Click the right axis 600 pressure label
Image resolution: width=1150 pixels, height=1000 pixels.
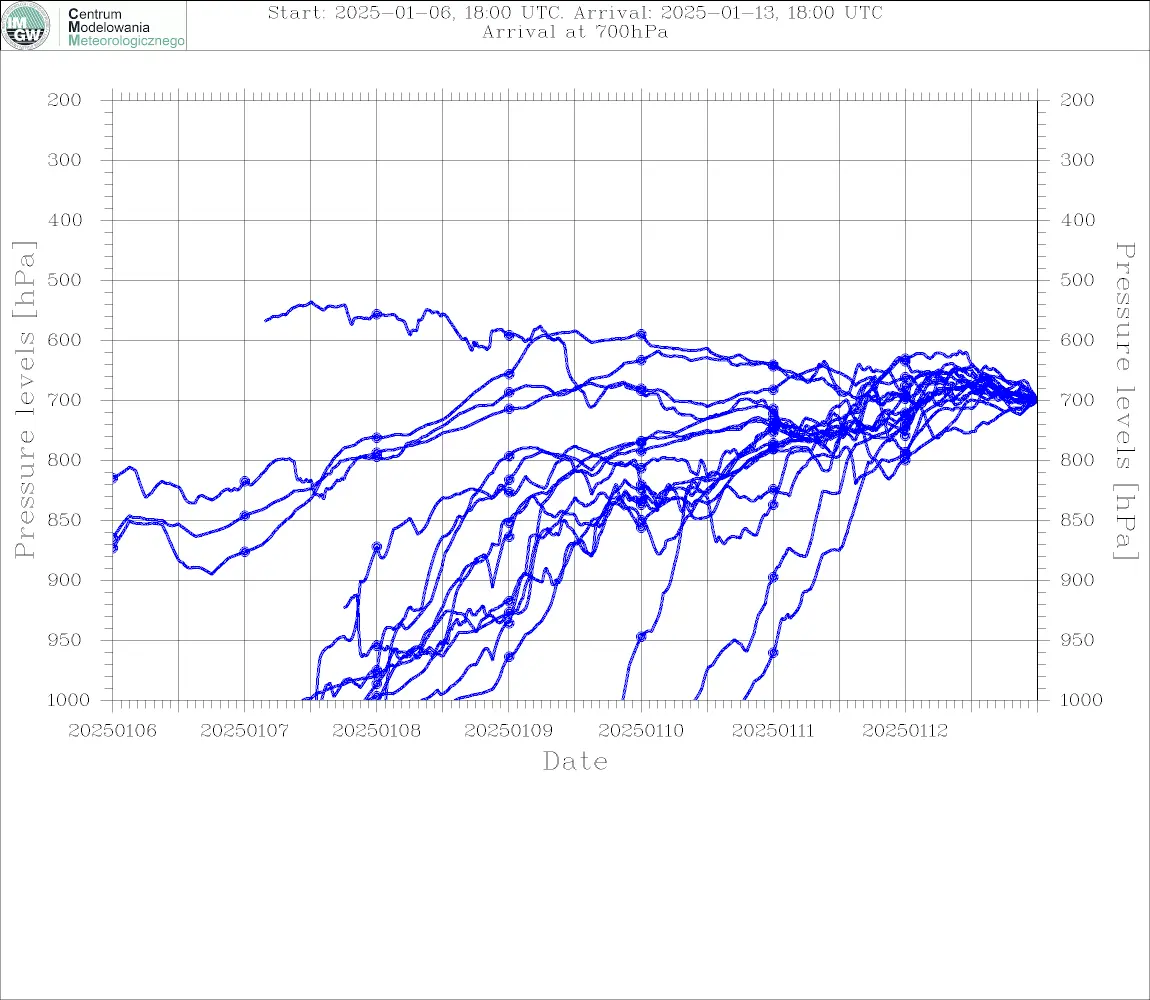tap(1077, 340)
